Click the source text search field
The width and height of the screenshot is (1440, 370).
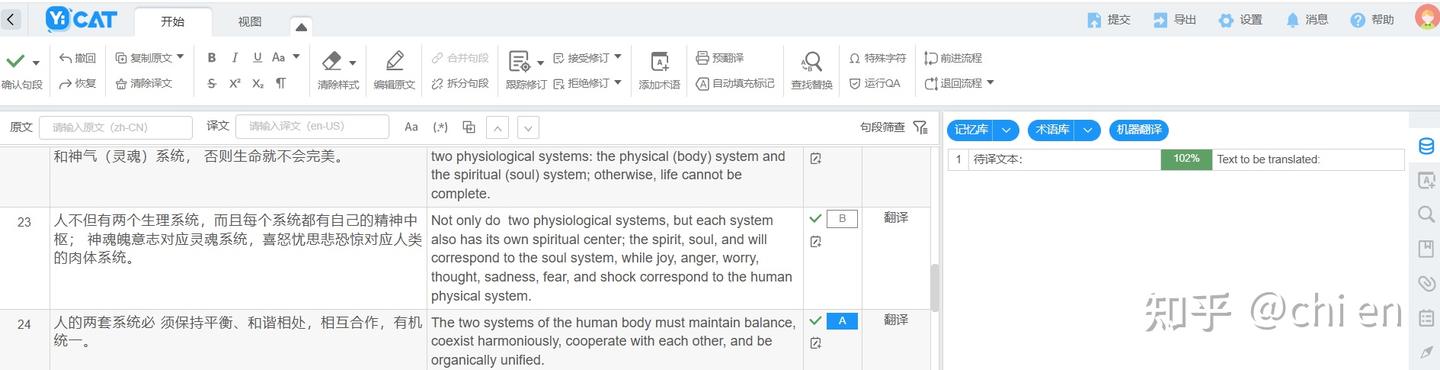pyautogui.click(x=116, y=127)
